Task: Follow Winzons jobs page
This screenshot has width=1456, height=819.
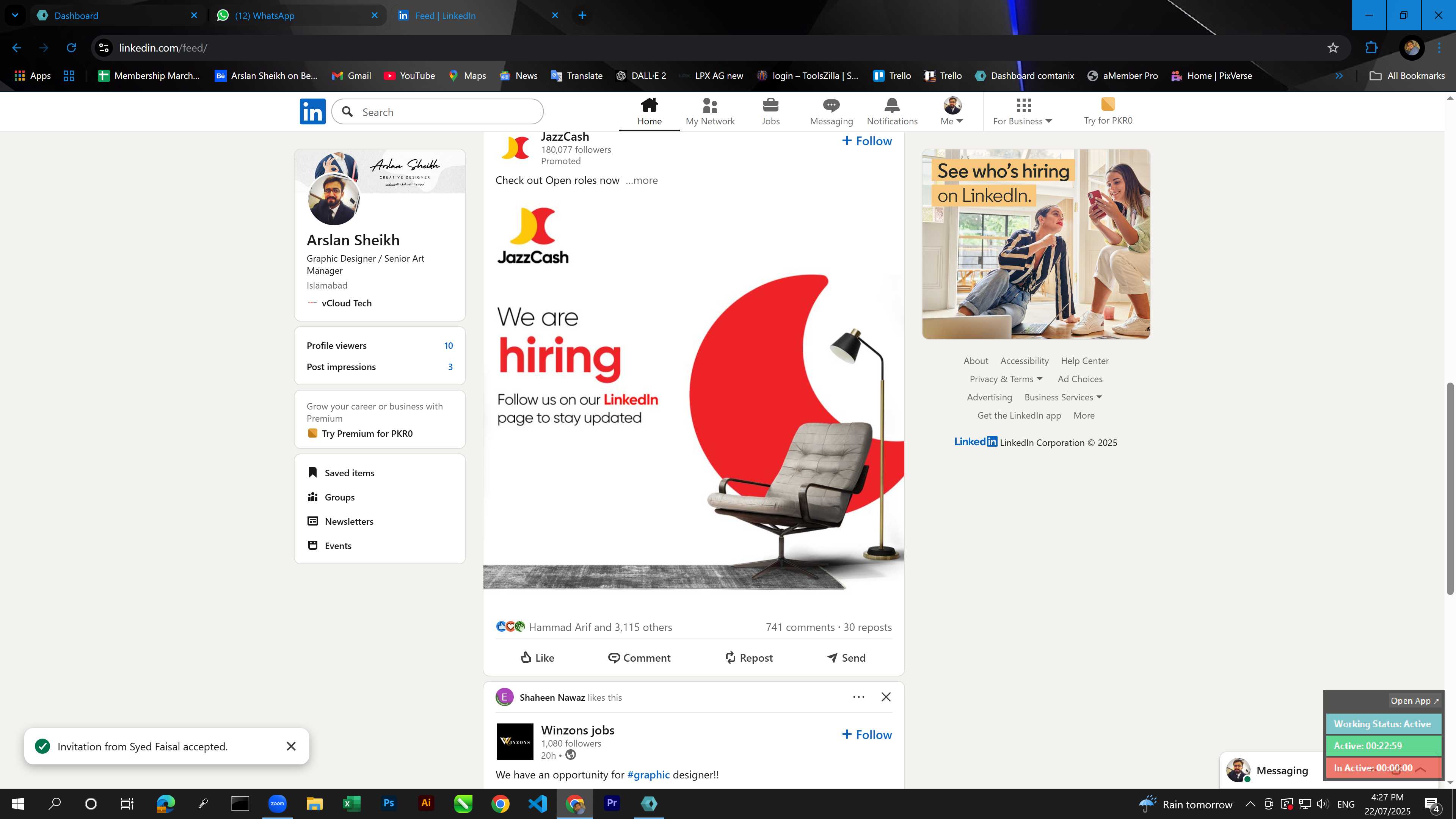Action: tap(866, 734)
